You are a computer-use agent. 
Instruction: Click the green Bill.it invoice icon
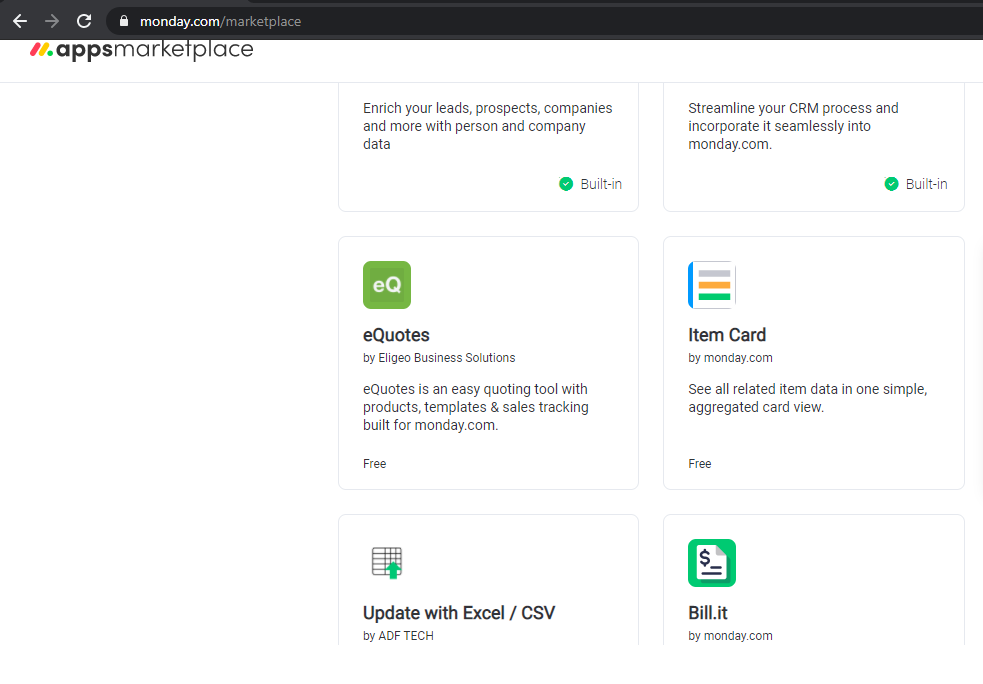712,563
